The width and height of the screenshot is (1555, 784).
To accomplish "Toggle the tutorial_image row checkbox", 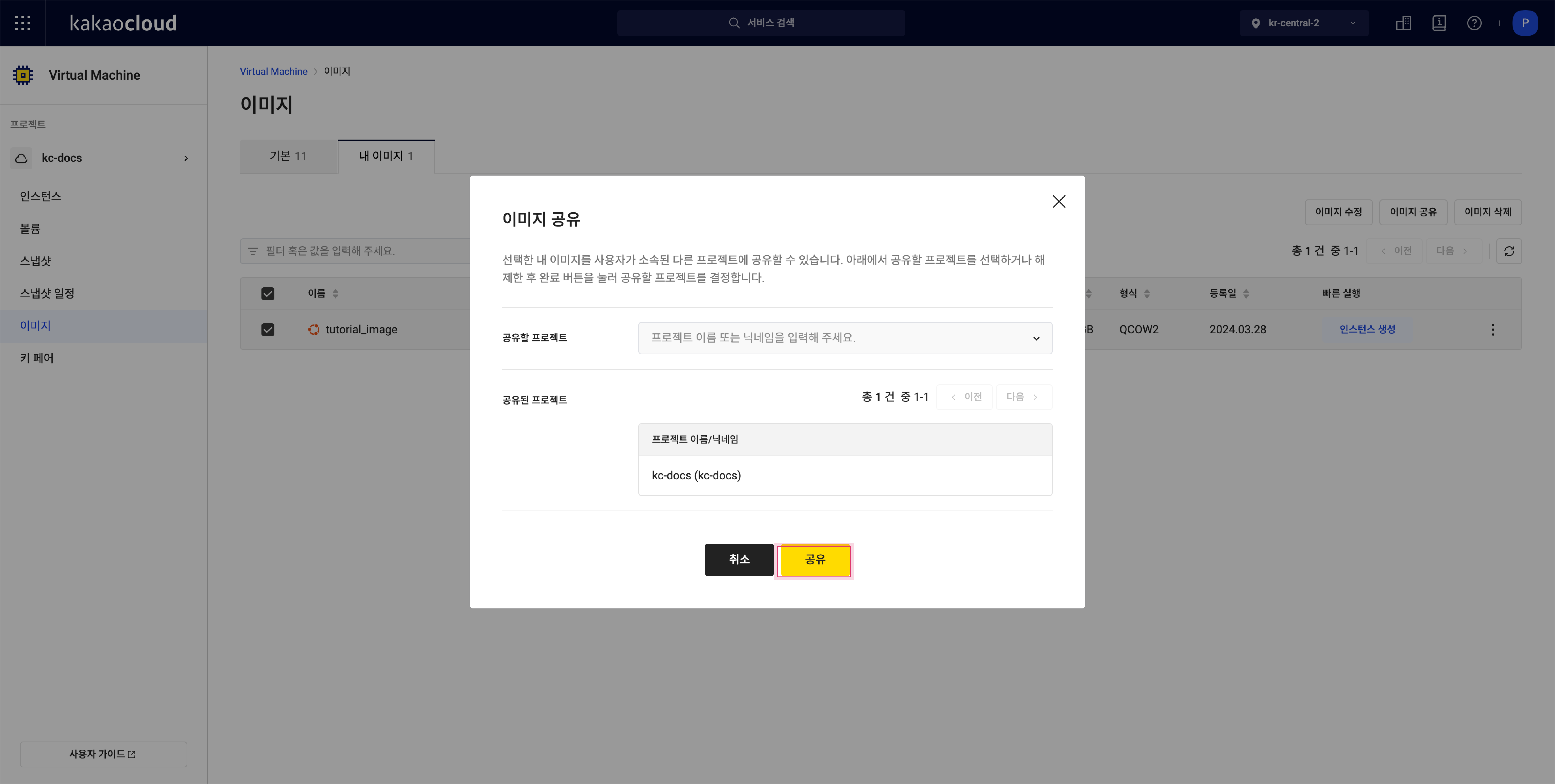I will tap(268, 329).
